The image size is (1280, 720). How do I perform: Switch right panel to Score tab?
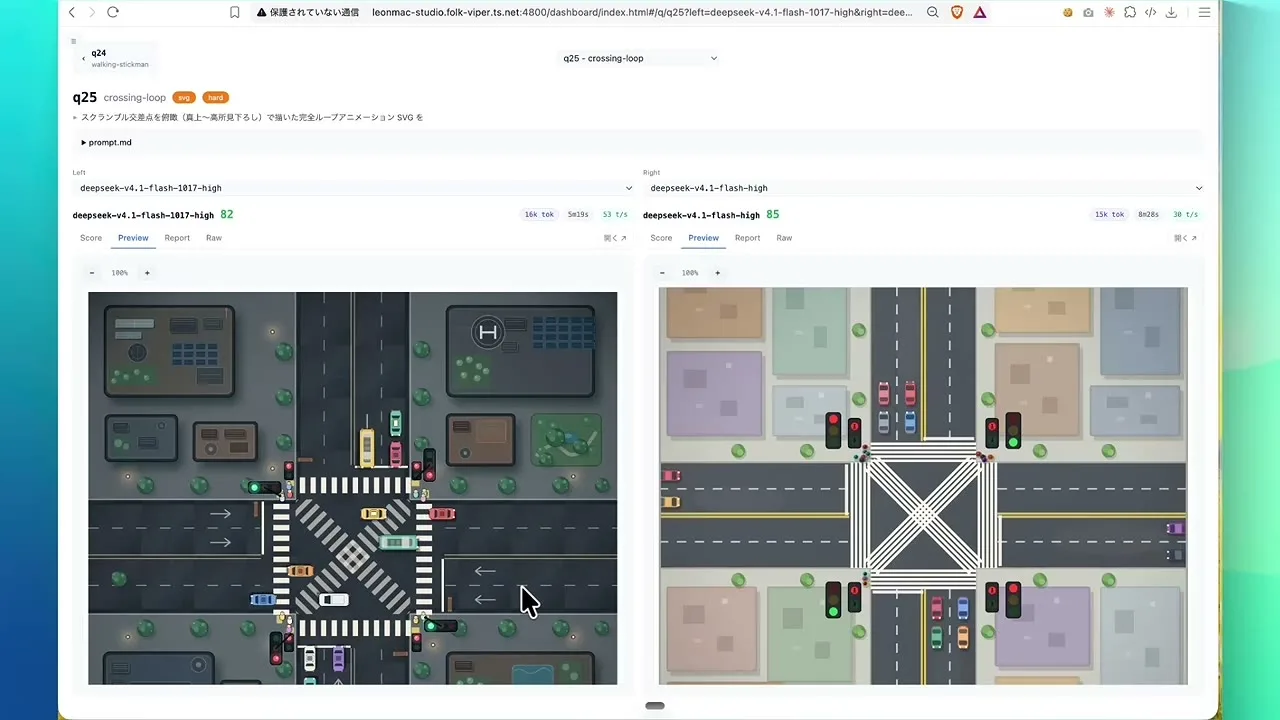click(x=661, y=238)
